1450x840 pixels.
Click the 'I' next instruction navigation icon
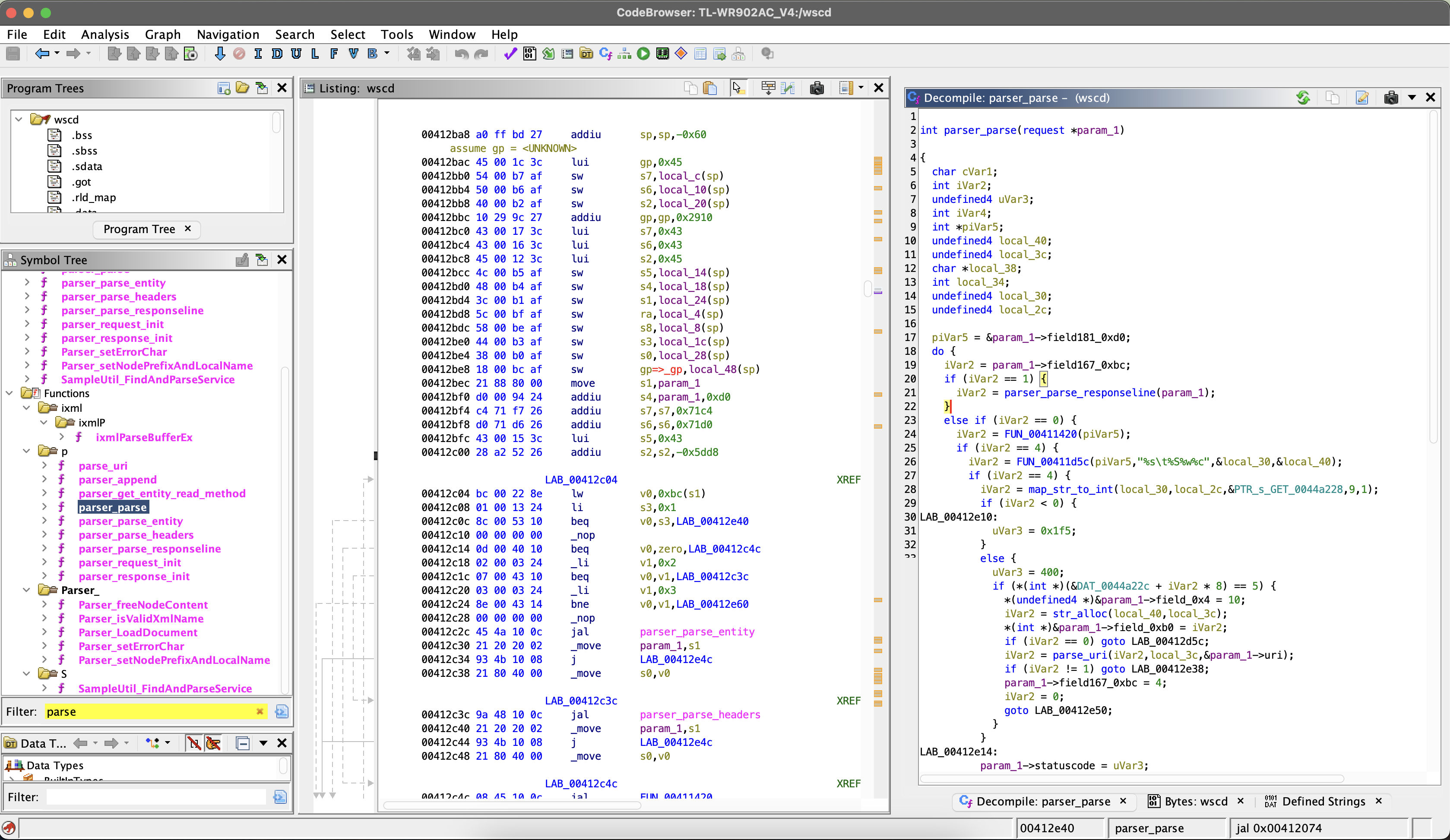coord(258,54)
